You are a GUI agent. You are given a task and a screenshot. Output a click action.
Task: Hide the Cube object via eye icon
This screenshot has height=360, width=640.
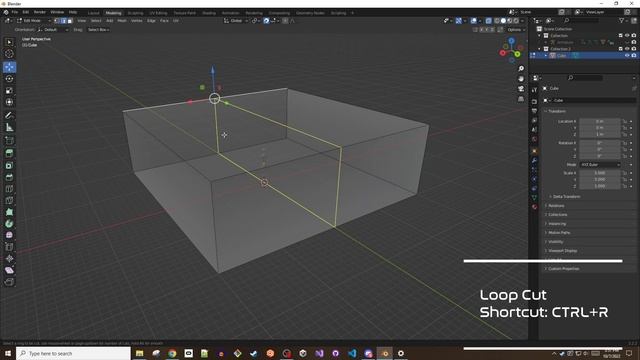point(627,56)
